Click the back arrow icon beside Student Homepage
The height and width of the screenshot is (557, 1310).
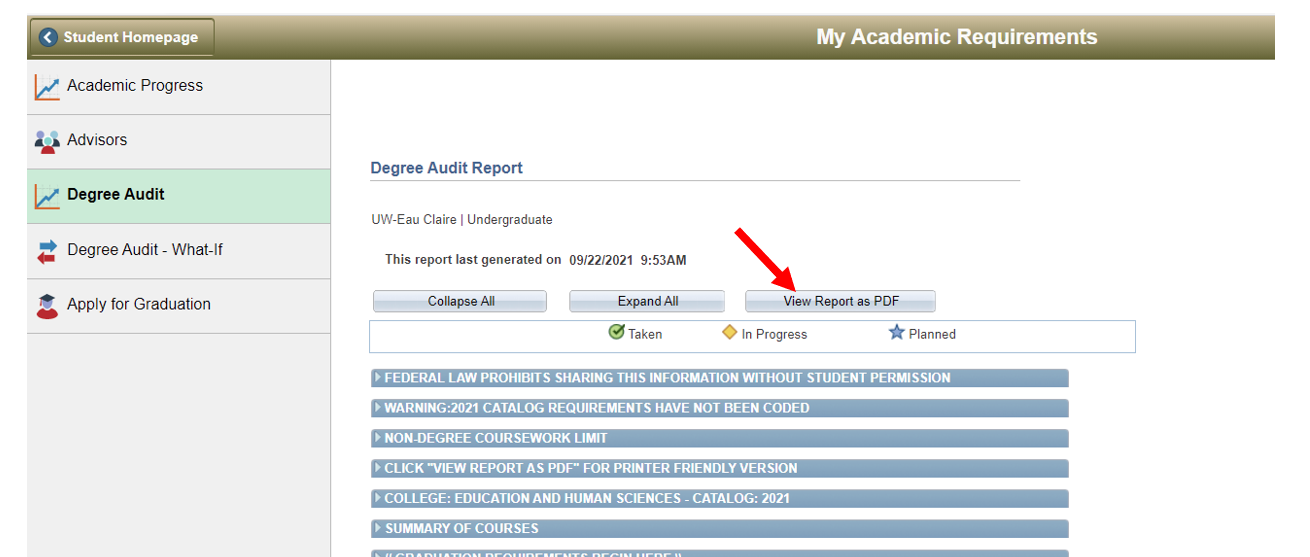tap(48, 38)
